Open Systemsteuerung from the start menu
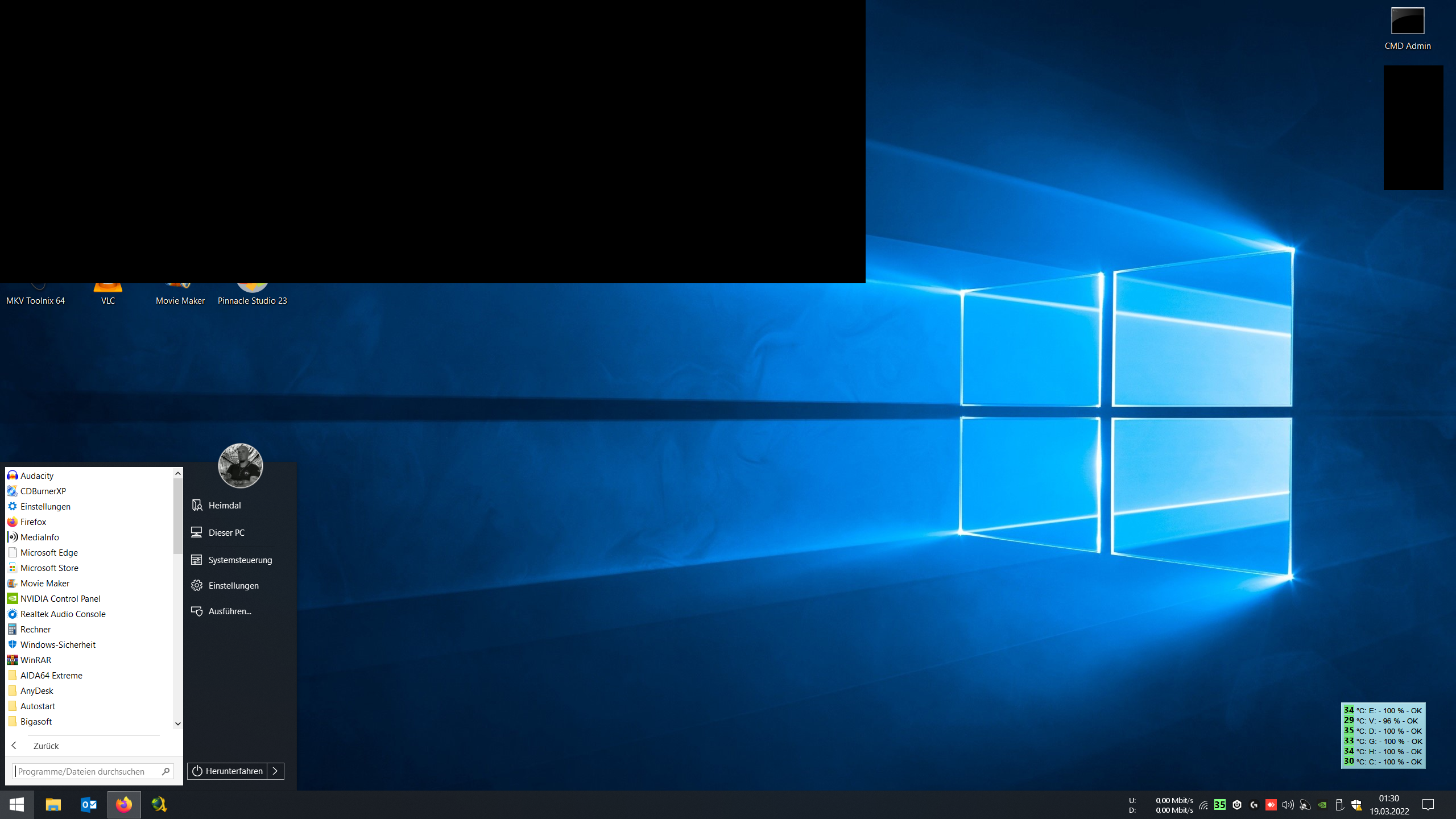Image resolution: width=1456 pixels, height=819 pixels. (x=239, y=560)
